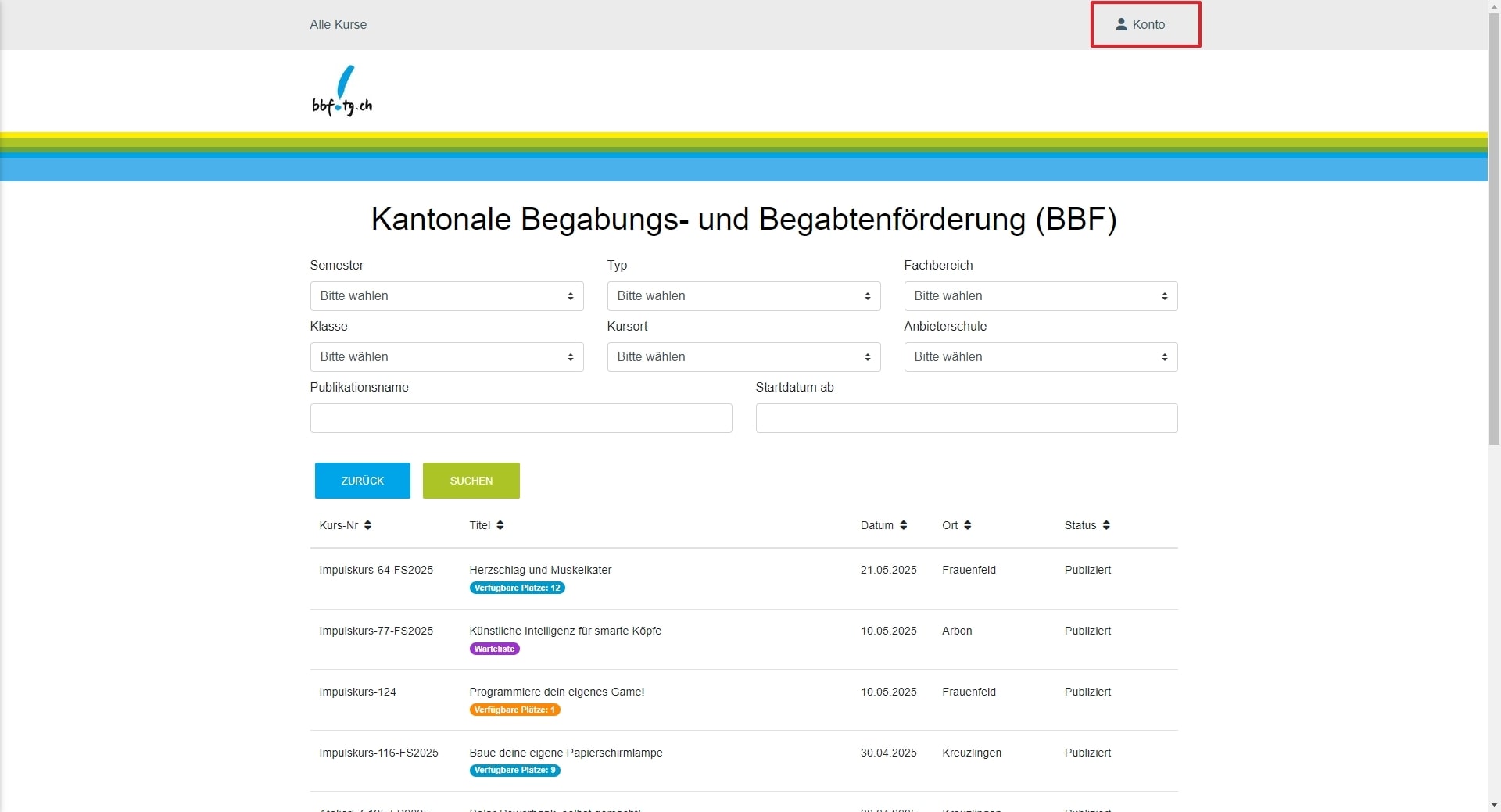Go to Alle Kurse
The image size is (1501, 812).
pyautogui.click(x=338, y=24)
